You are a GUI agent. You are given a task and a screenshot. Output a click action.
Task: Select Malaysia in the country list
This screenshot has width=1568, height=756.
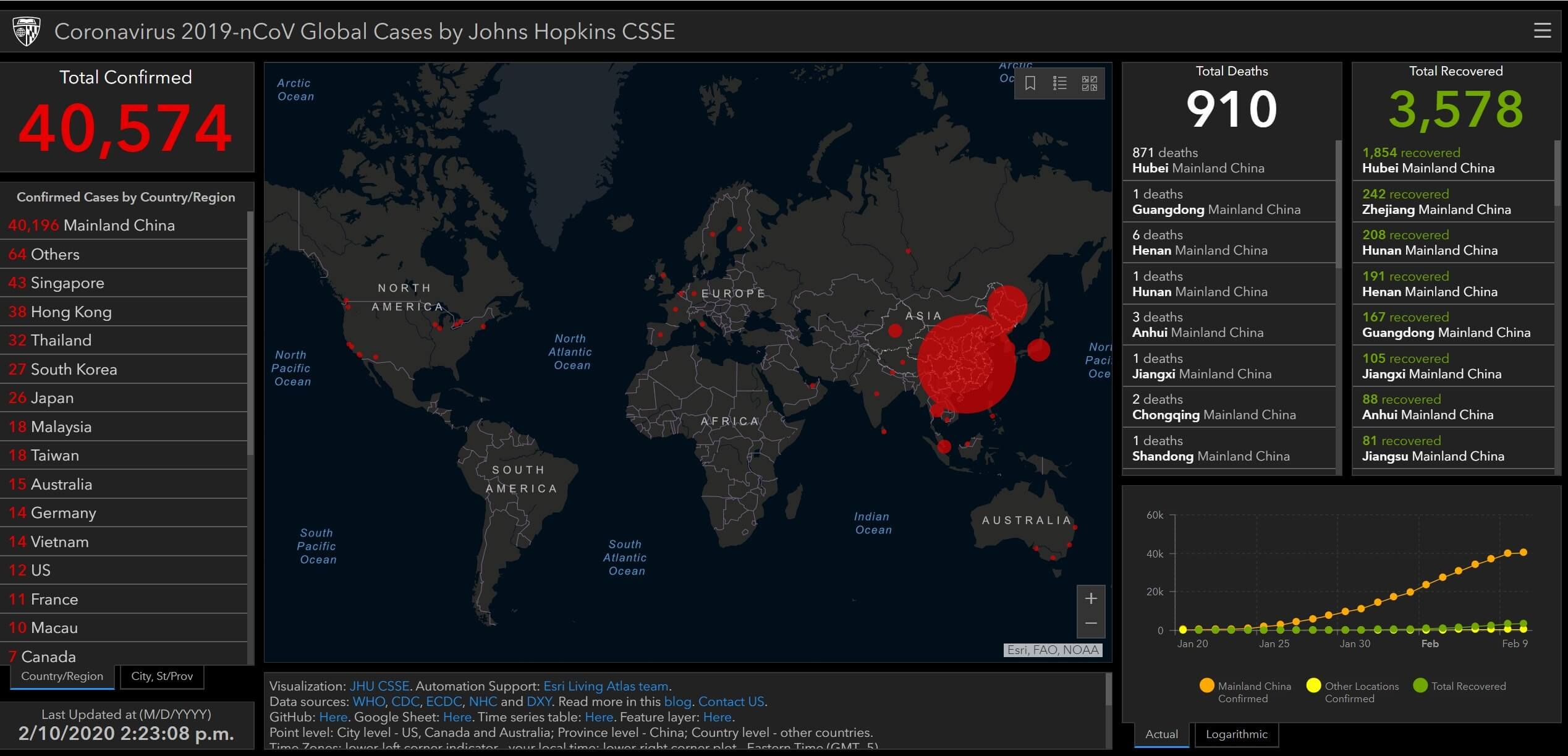click(x=124, y=427)
